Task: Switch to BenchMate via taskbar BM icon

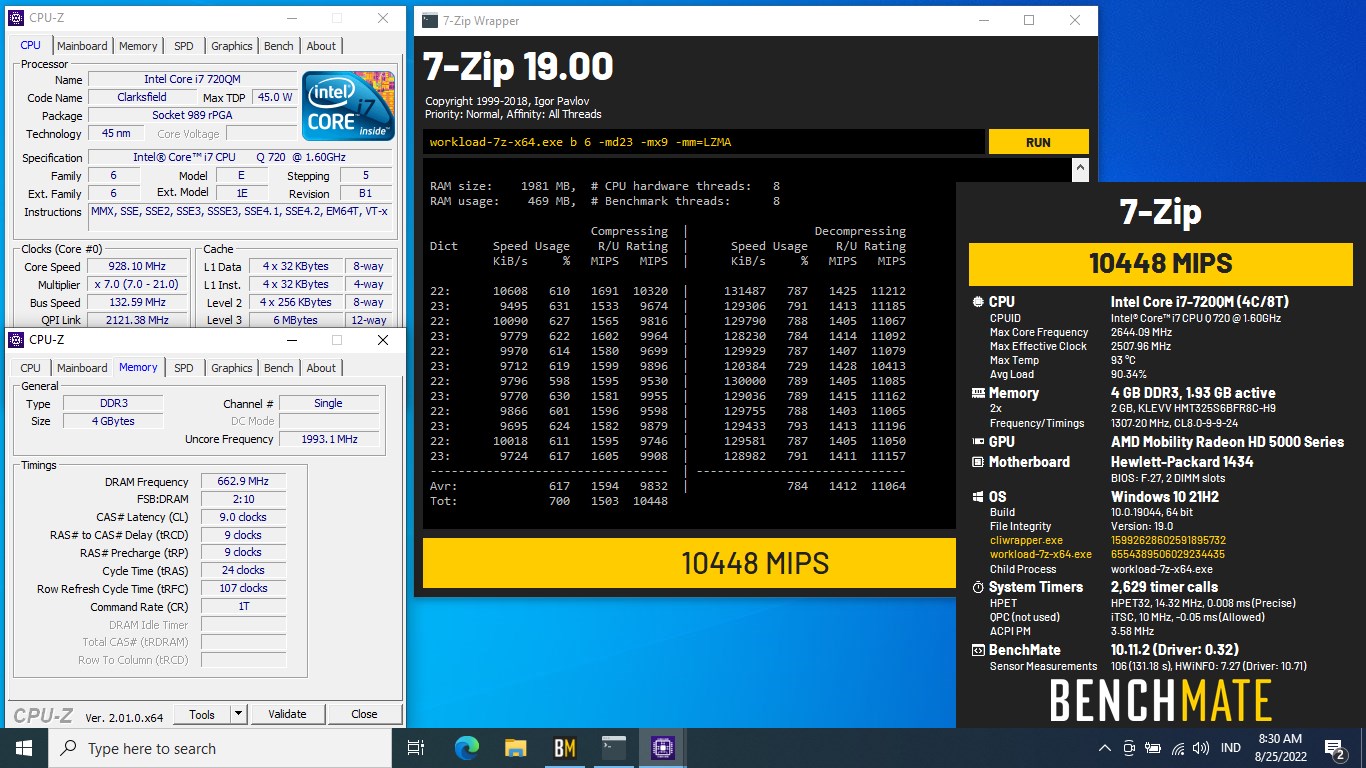Action: coord(564,748)
